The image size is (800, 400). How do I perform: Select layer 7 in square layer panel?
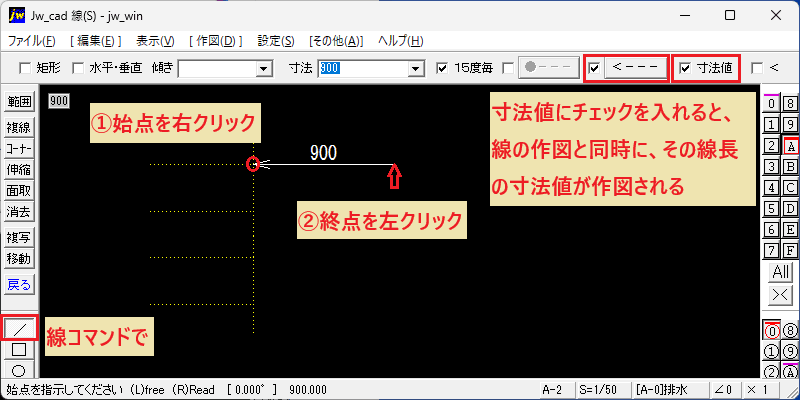click(772, 251)
